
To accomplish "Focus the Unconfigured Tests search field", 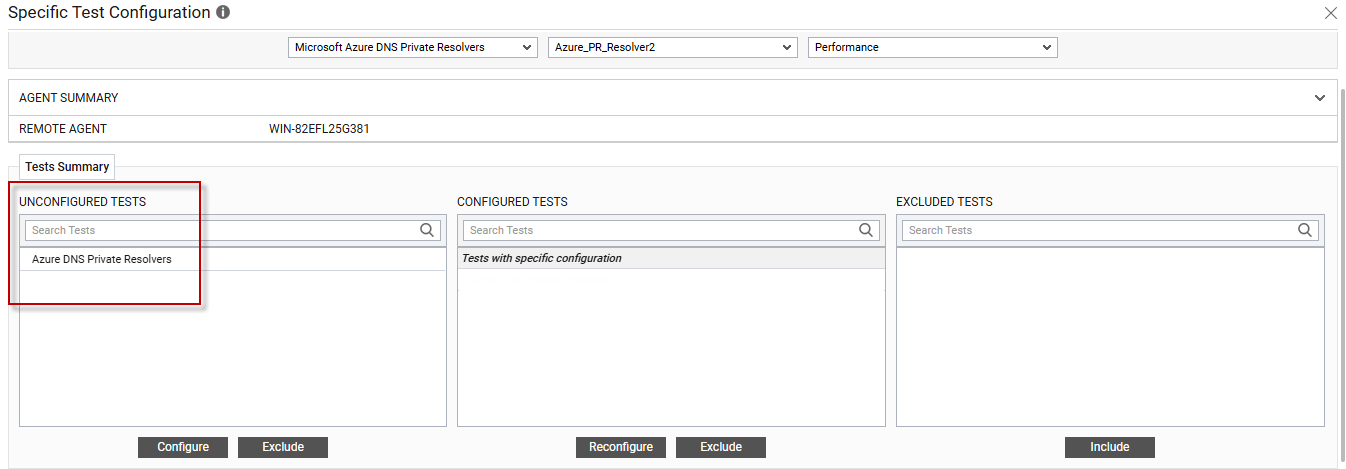I will click(x=220, y=230).
